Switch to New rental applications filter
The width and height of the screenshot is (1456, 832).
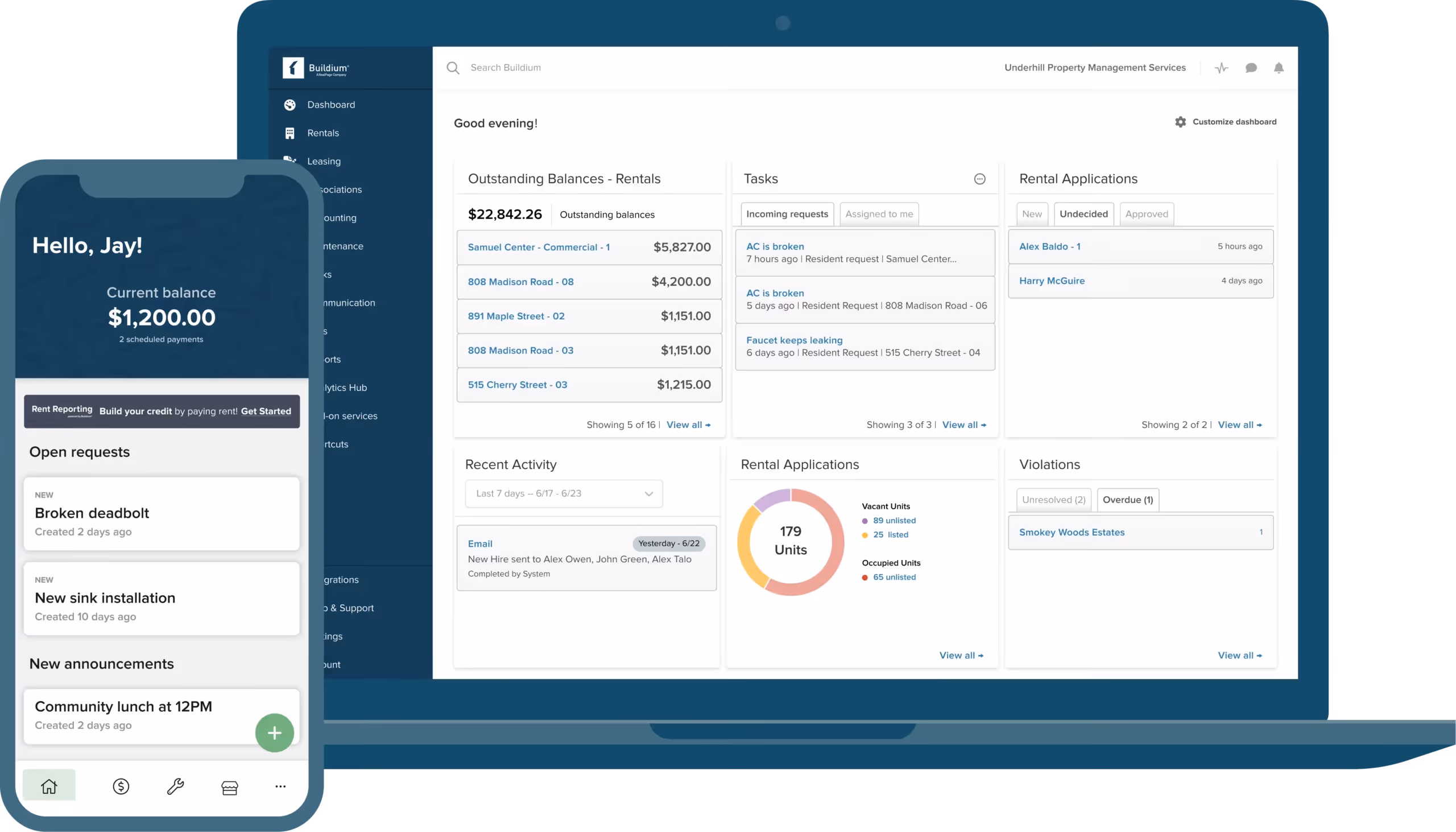[x=1032, y=214]
